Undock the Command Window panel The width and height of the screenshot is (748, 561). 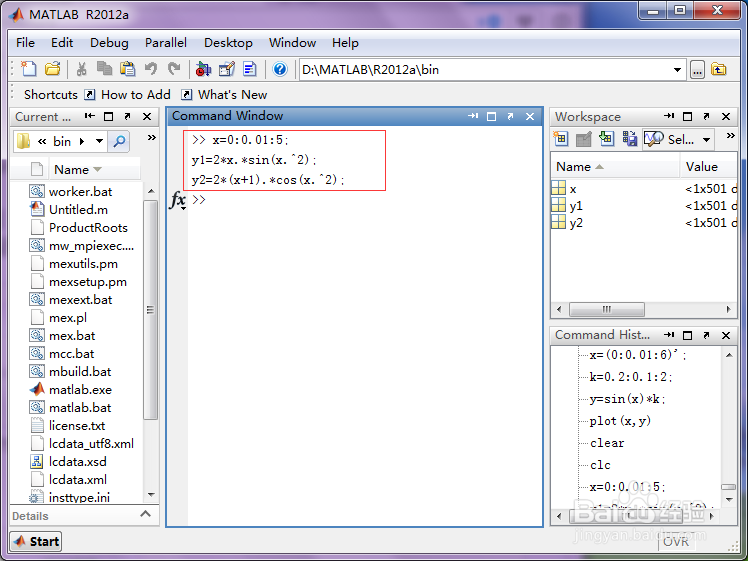pyautogui.click(x=510, y=116)
